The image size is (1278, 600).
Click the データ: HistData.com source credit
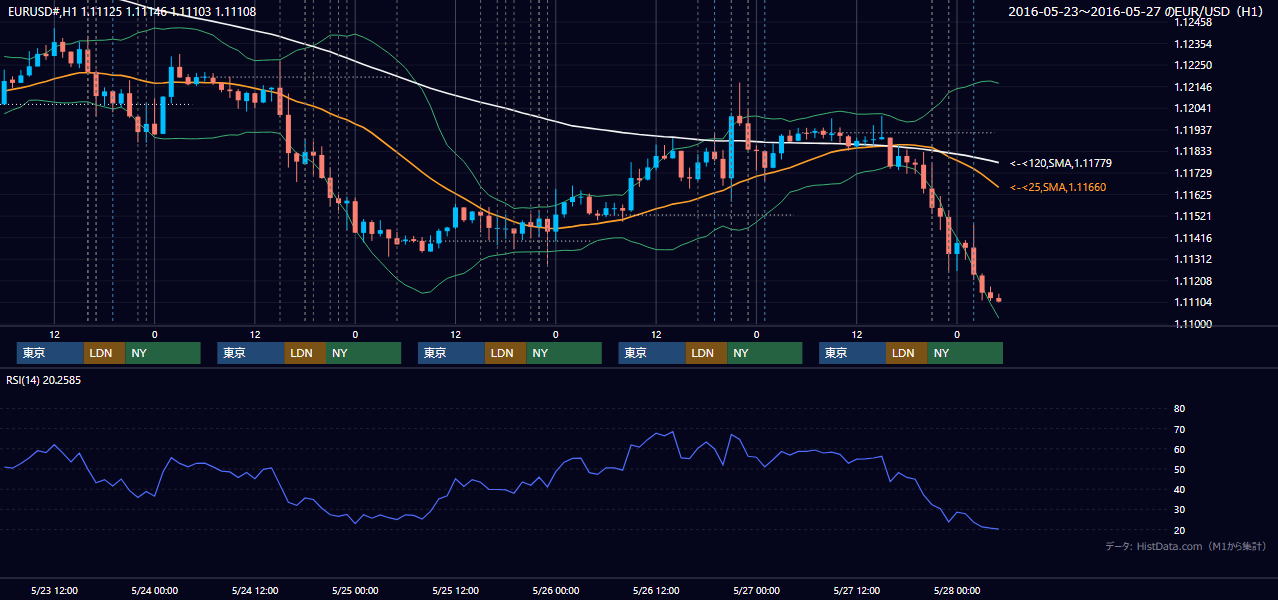[x=1186, y=546]
